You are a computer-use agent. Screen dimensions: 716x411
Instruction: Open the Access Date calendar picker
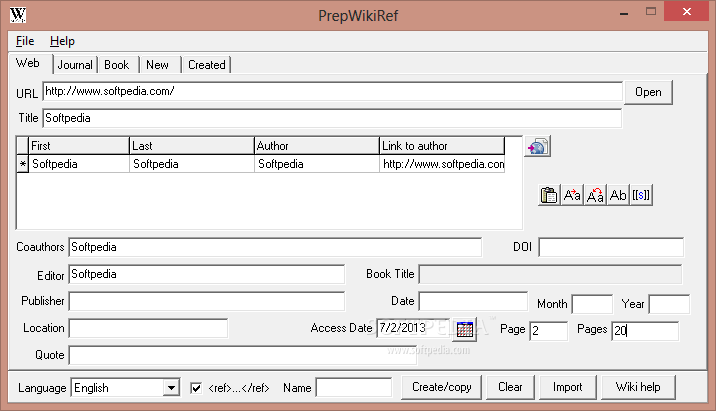(x=464, y=329)
